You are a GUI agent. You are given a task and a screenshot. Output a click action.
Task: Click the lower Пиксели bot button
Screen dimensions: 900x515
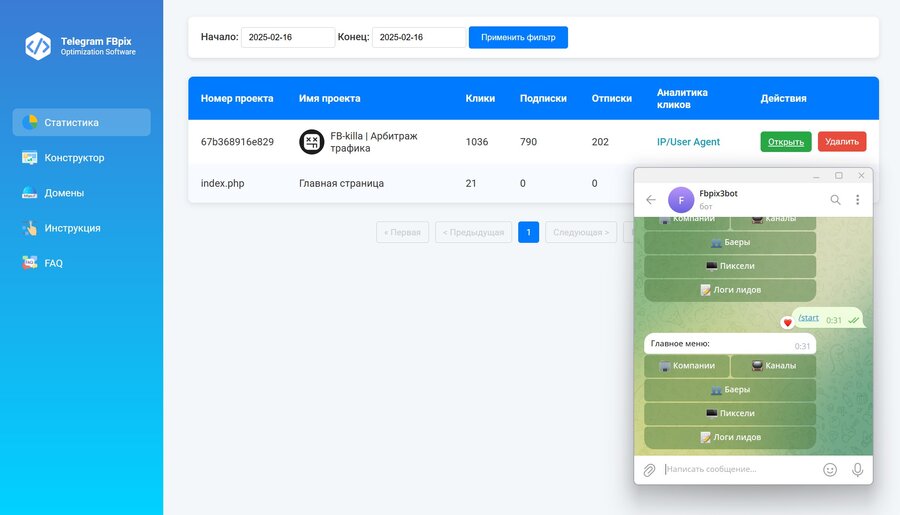click(x=730, y=413)
